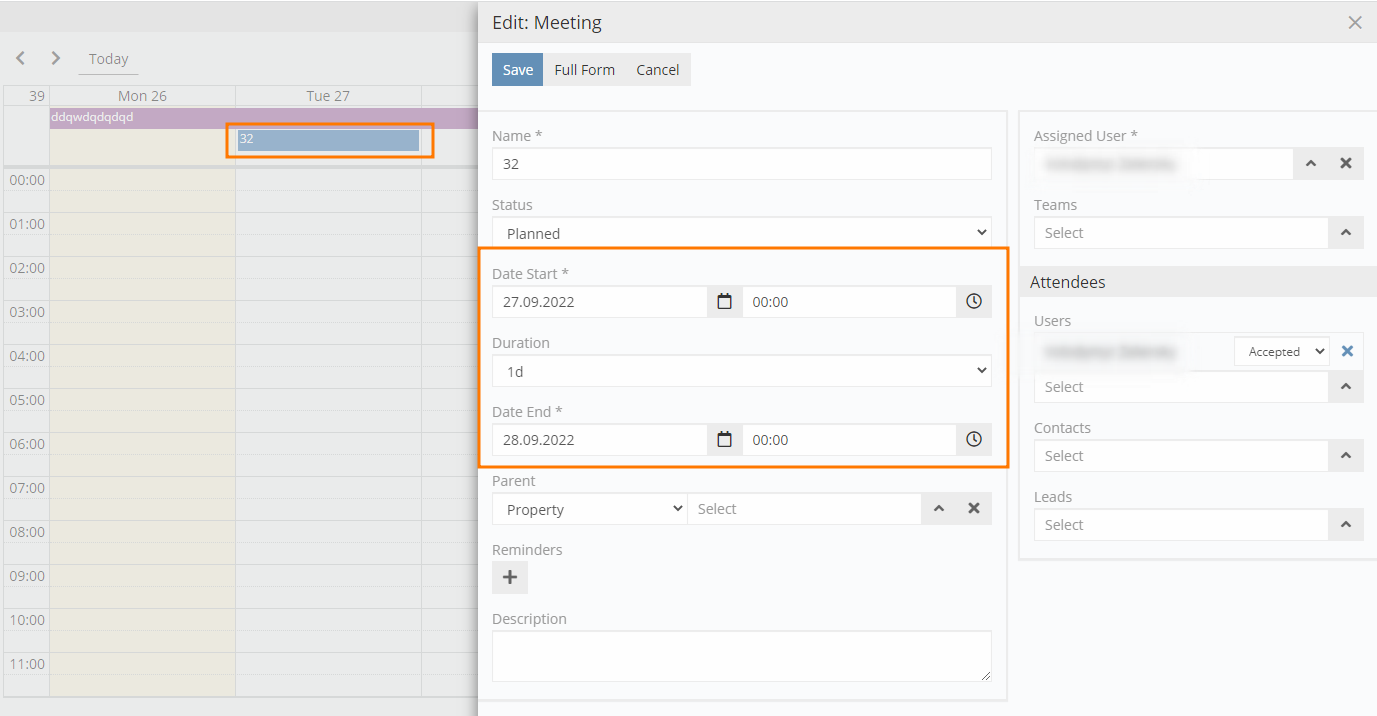Open the Status dropdown

click(741, 233)
